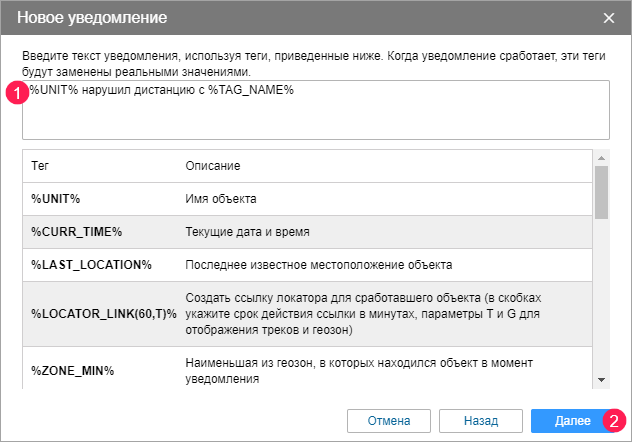Click the Далее button
Image resolution: width=632 pixels, height=442 pixels.
565,419
